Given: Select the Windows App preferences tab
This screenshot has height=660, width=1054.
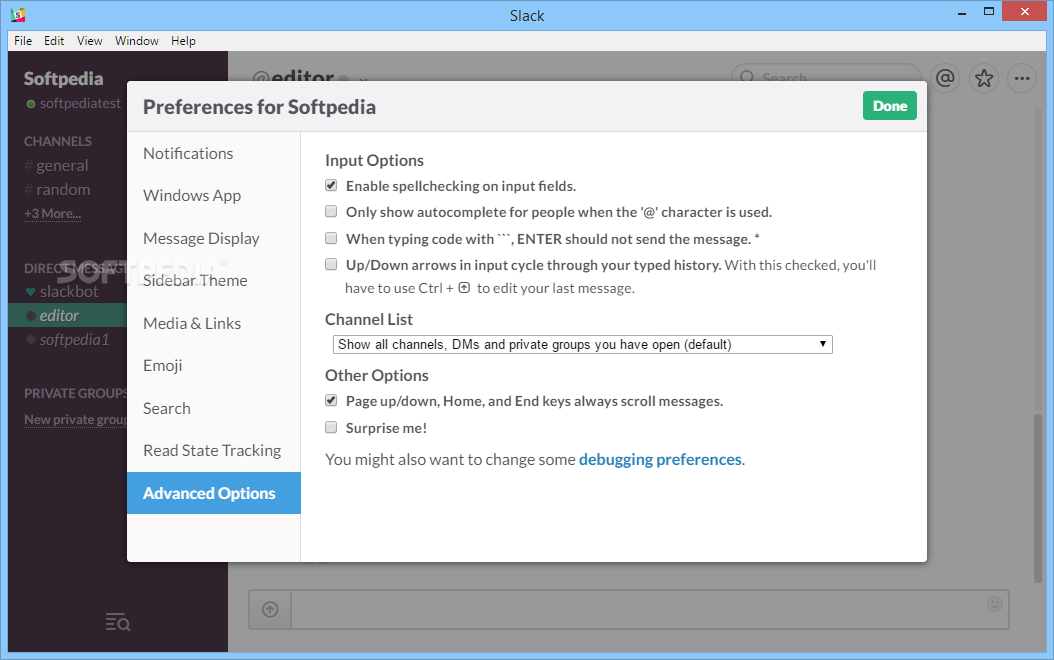Looking at the screenshot, I should click(213, 196).
